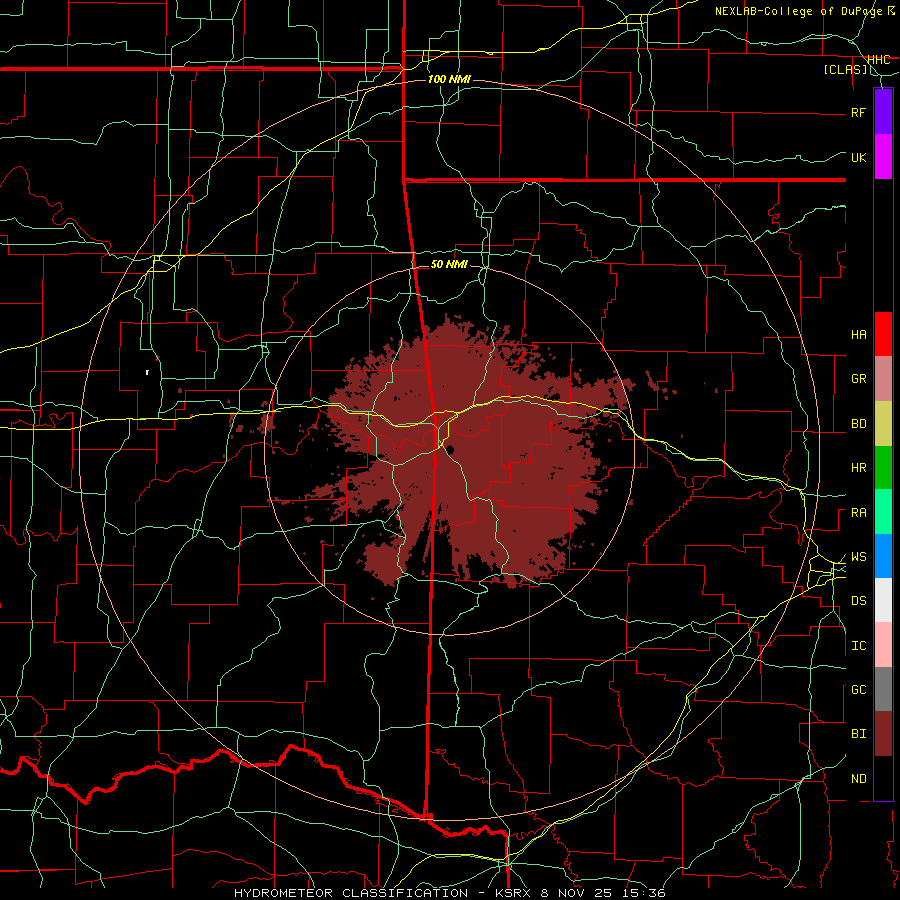Click the ND black legend swatch
Screen dimensions: 900x900
883,778
